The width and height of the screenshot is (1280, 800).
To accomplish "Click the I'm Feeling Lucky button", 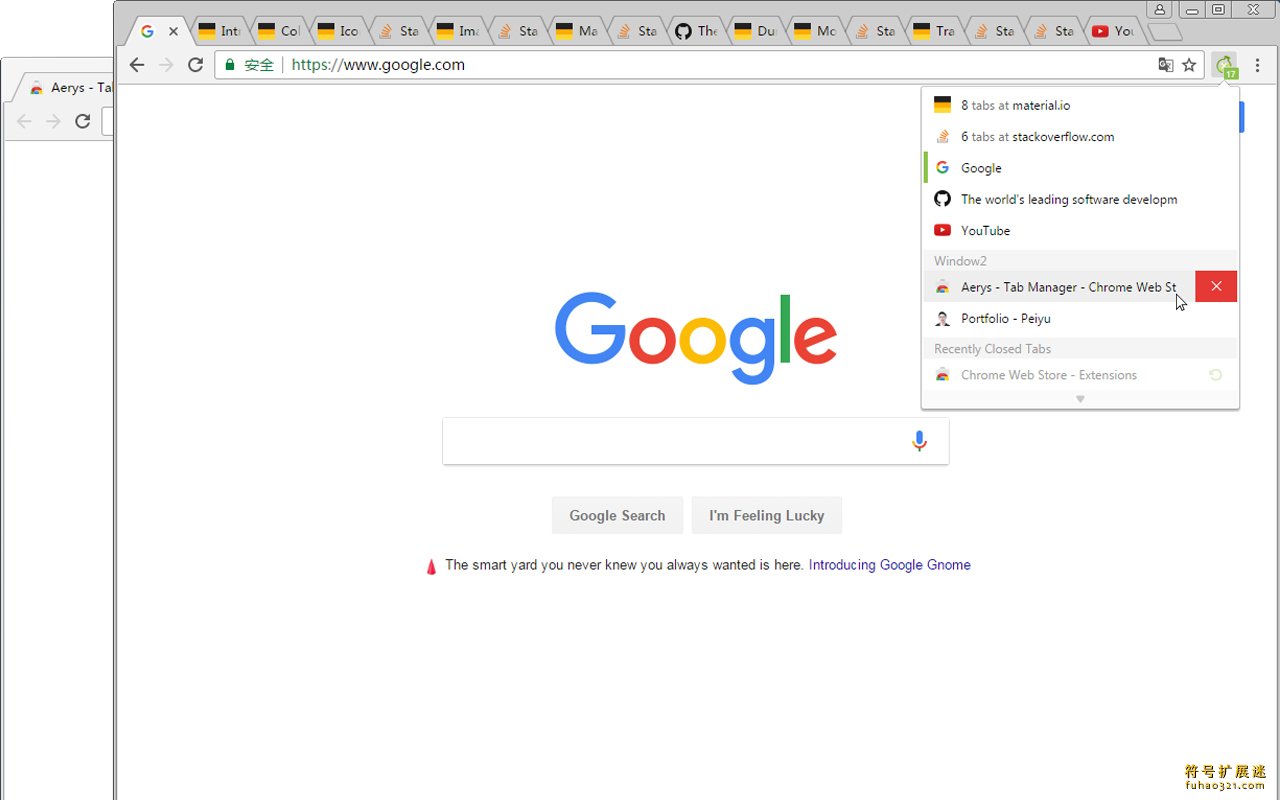I will pos(767,515).
